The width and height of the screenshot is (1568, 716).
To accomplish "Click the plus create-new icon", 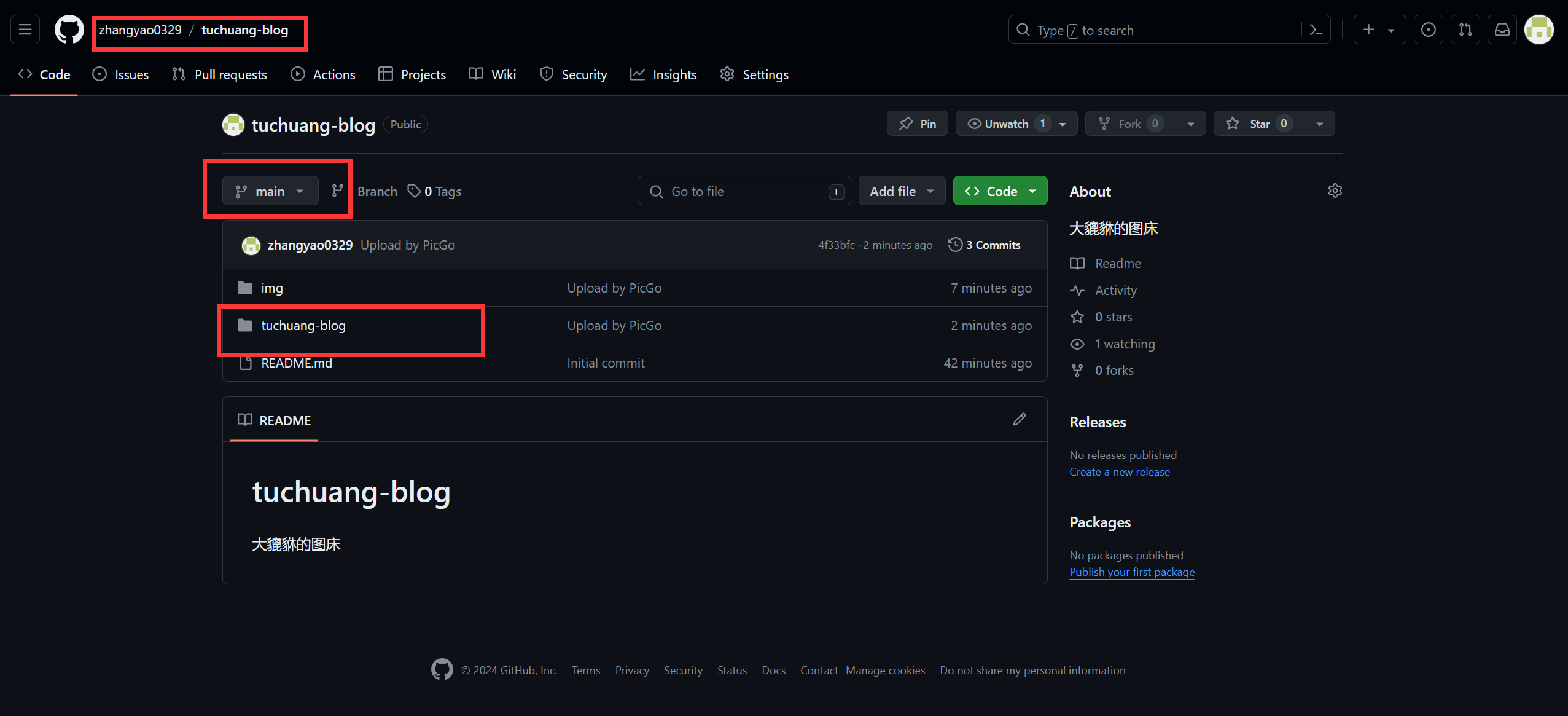I will 1368,30.
